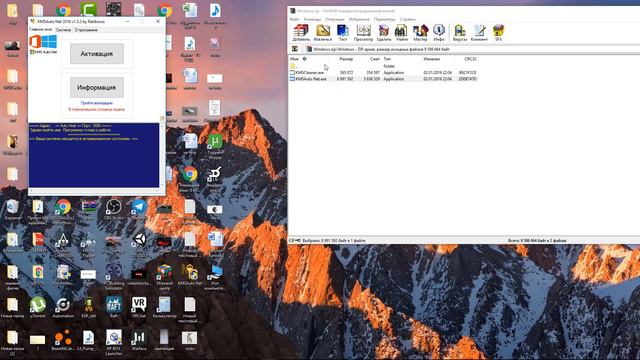
Task: Click the Добавить (Add) icon in WinRAR toolbar
Action: pyautogui.click(x=301, y=33)
